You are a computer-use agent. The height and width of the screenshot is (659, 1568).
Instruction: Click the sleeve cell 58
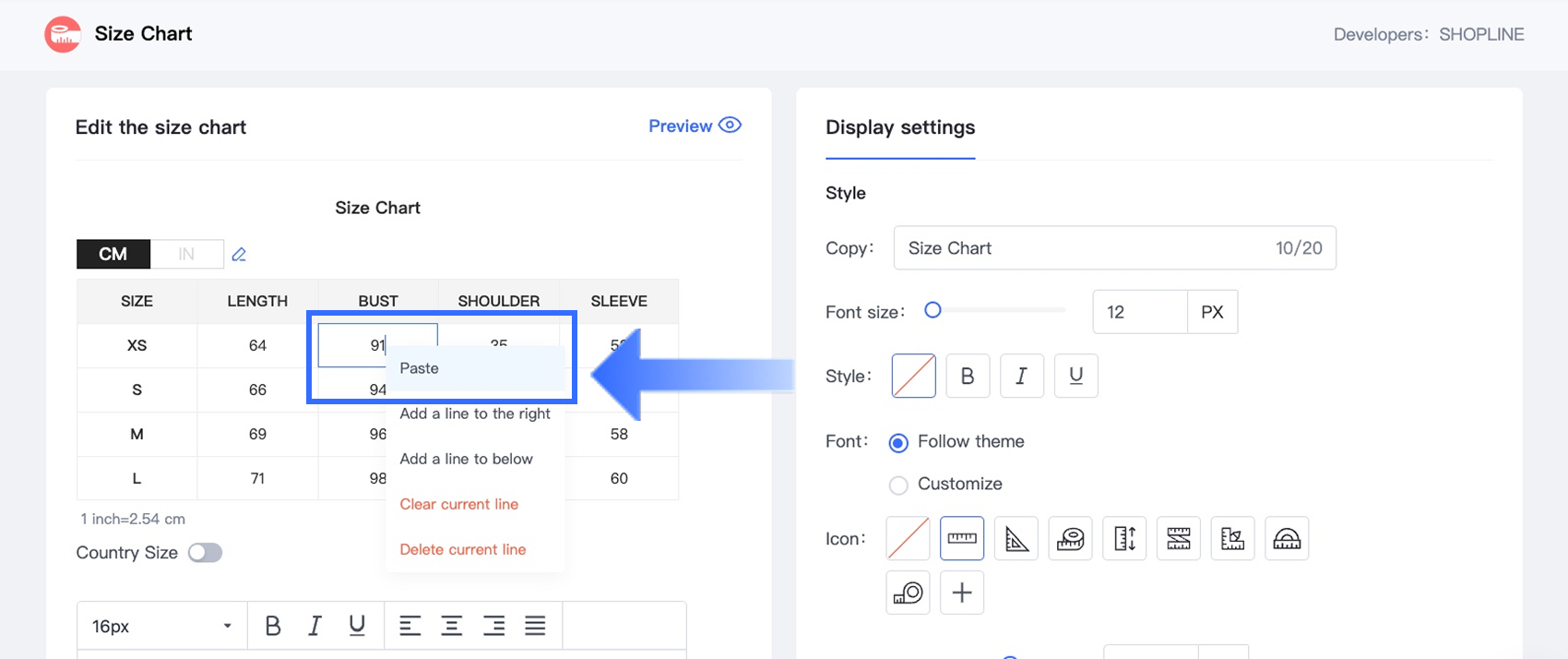619,434
